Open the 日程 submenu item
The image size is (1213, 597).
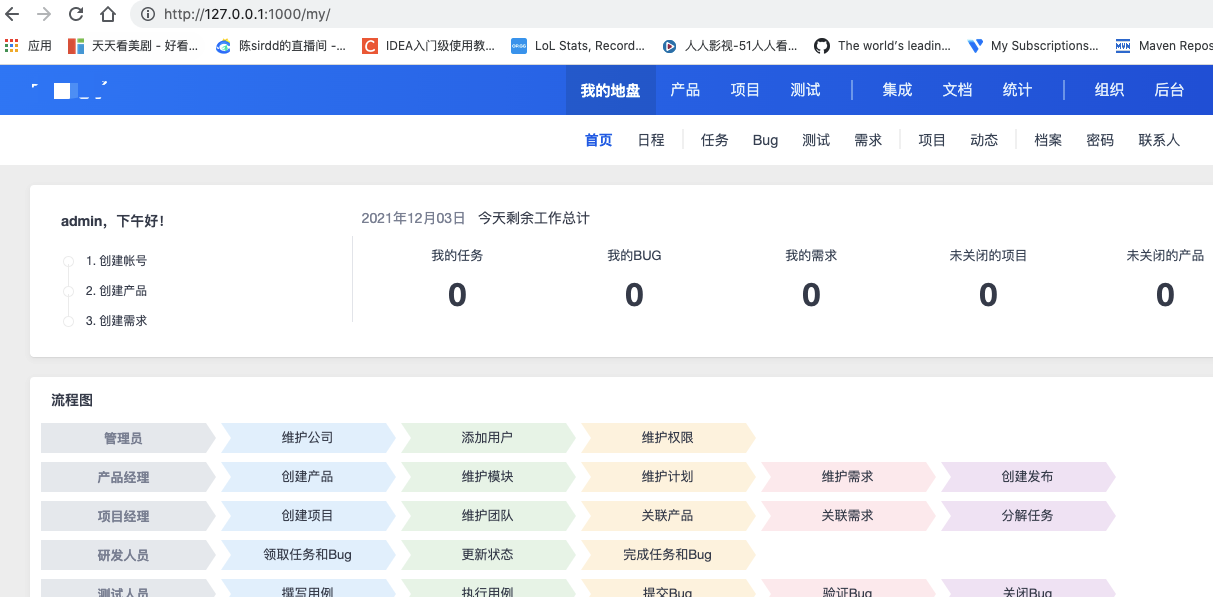point(651,140)
